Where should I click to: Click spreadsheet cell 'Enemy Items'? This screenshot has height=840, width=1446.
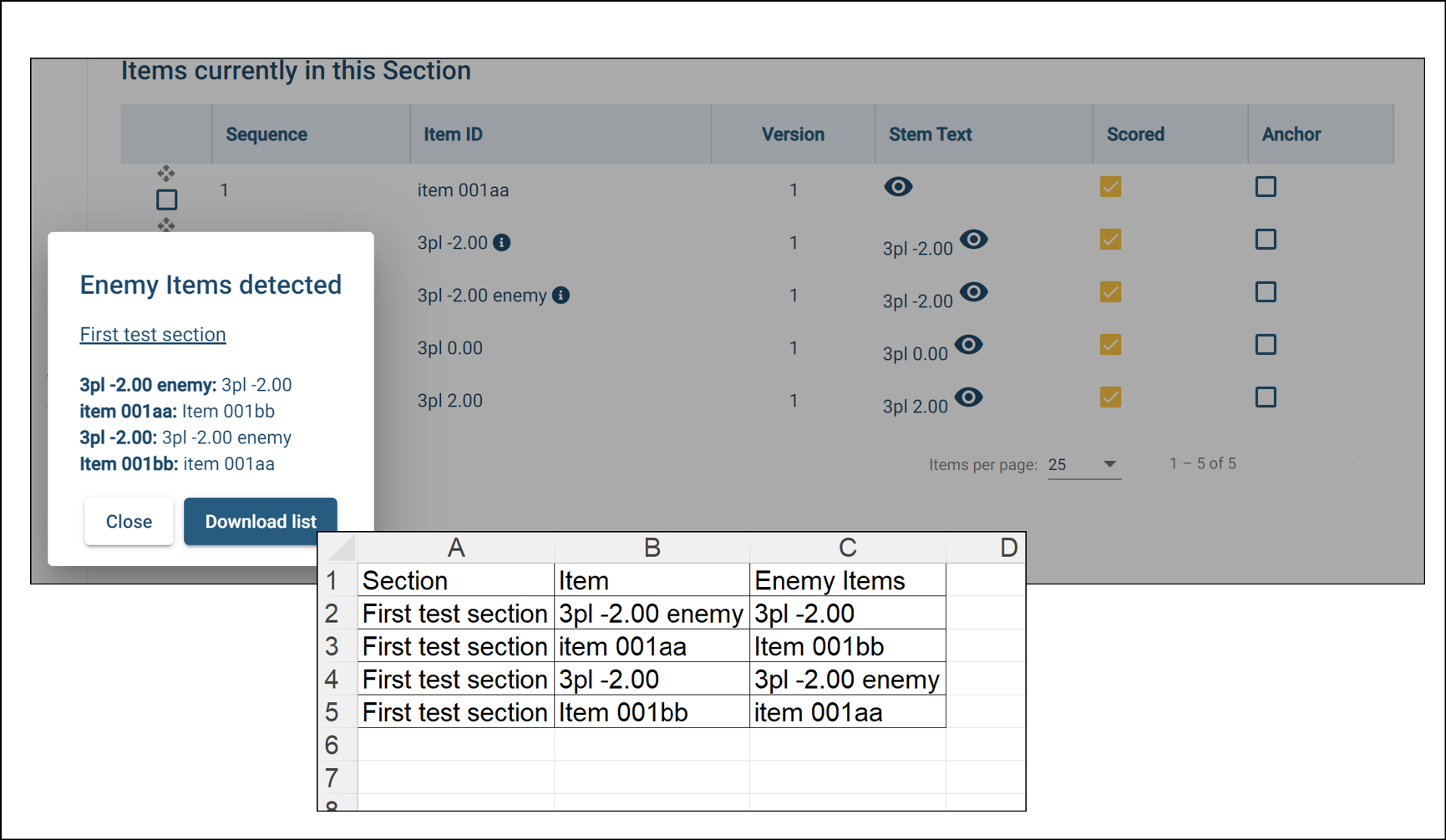tap(848, 580)
